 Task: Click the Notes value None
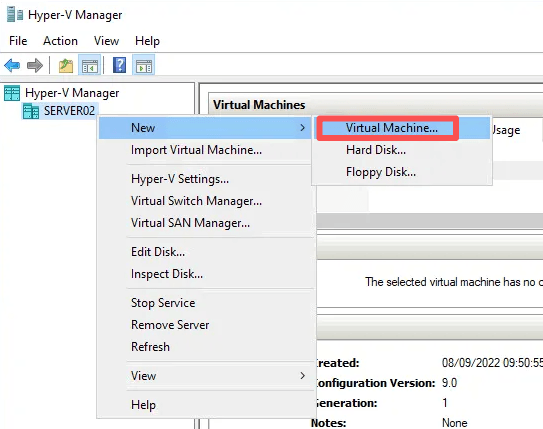click(x=455, y=423)
